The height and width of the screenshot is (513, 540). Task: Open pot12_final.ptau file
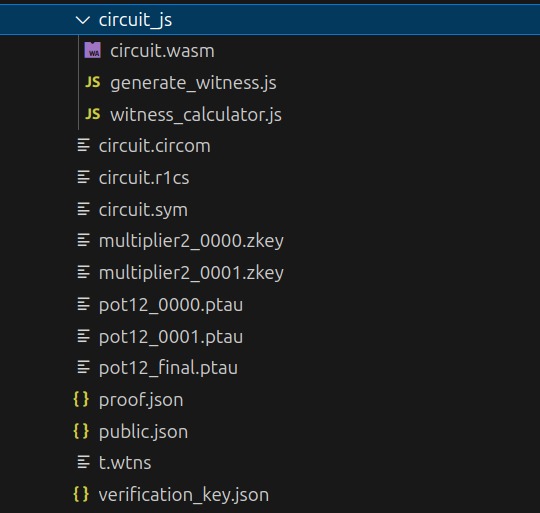click(x=168, y=368)
